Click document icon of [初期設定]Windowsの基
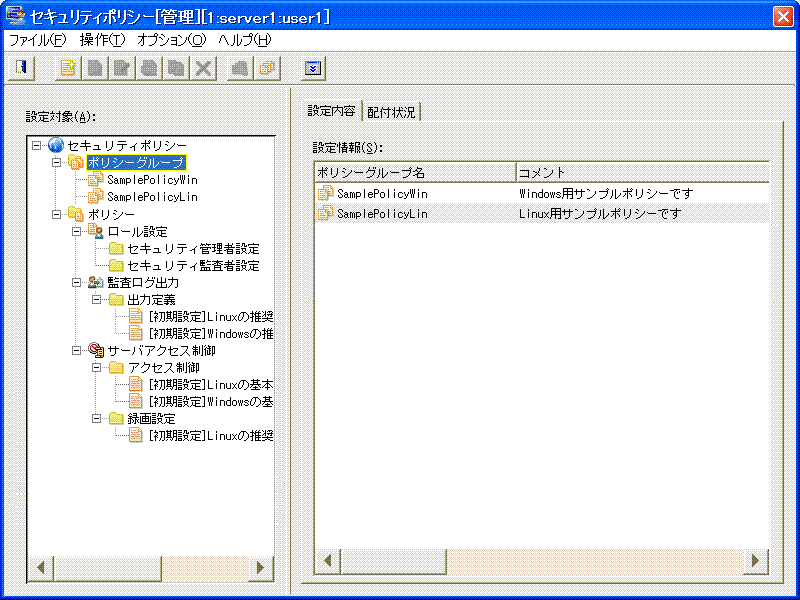The width and height of the screenshot is (800, 600). tap(135, 402)
